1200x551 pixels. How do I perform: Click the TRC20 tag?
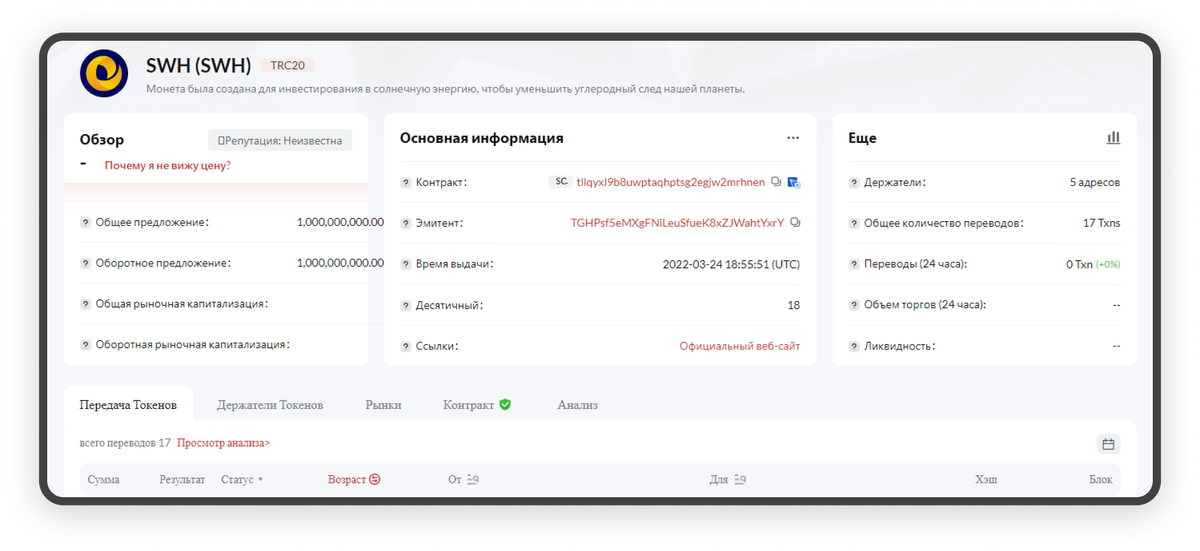click(x=288, y=66)
